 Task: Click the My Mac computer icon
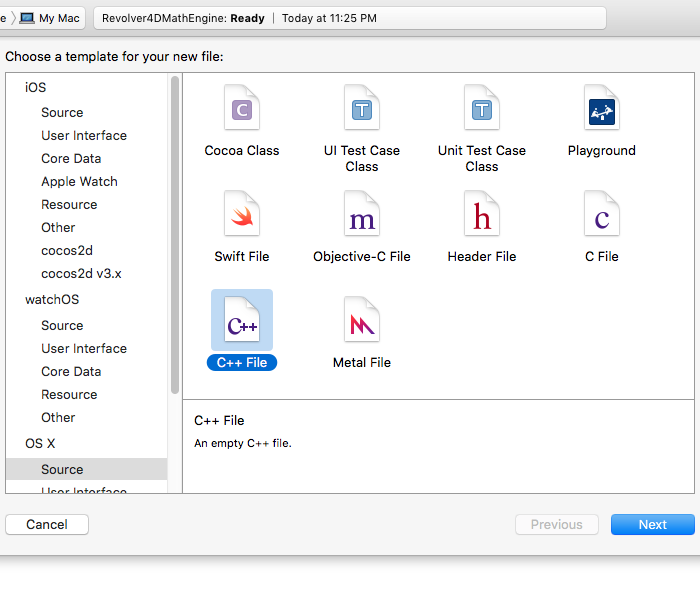point(27,18)
